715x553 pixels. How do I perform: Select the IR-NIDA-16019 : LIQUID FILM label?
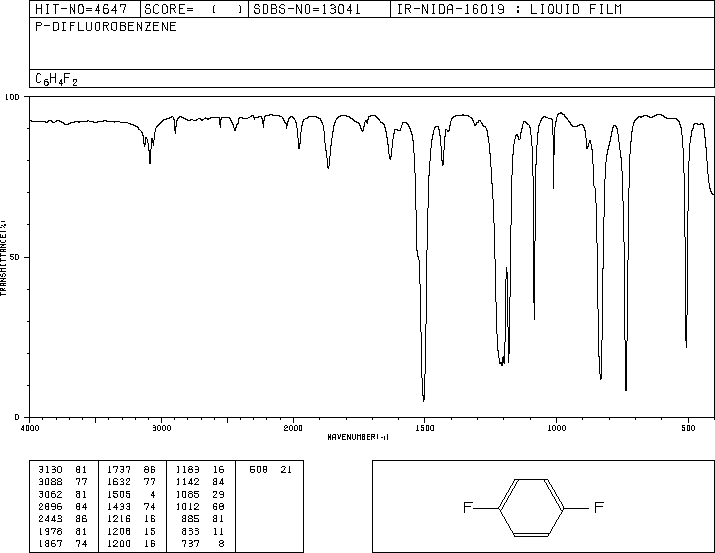click(509, 9)
